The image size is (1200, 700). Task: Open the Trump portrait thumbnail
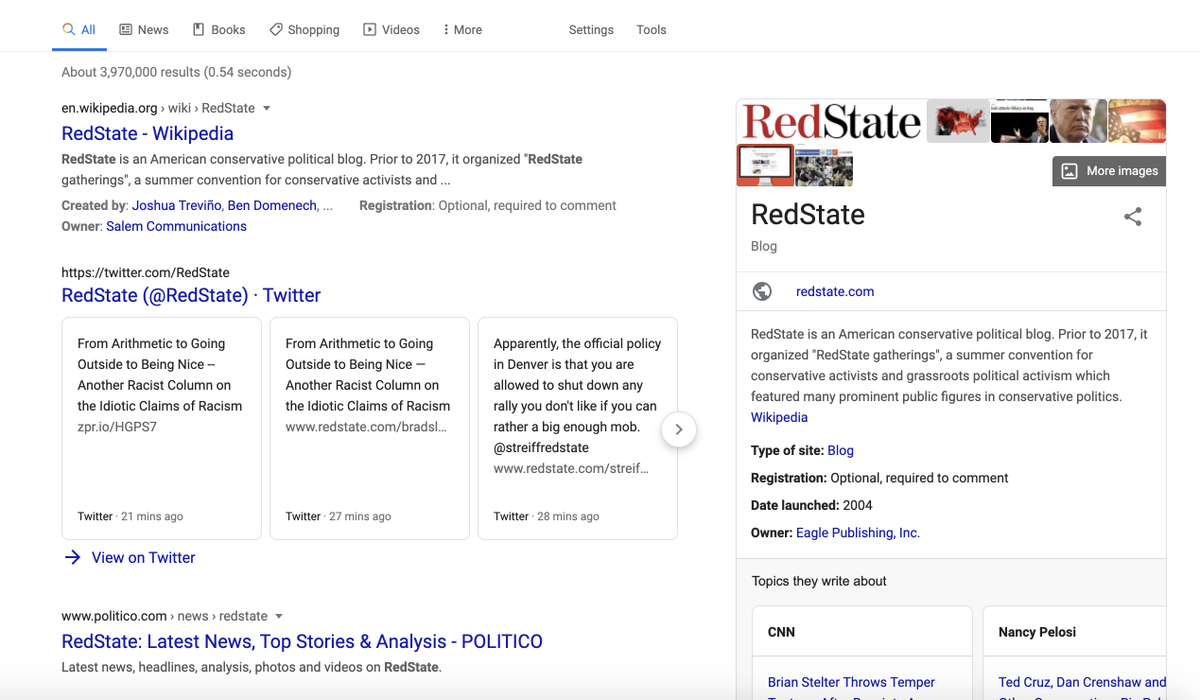1078,121
